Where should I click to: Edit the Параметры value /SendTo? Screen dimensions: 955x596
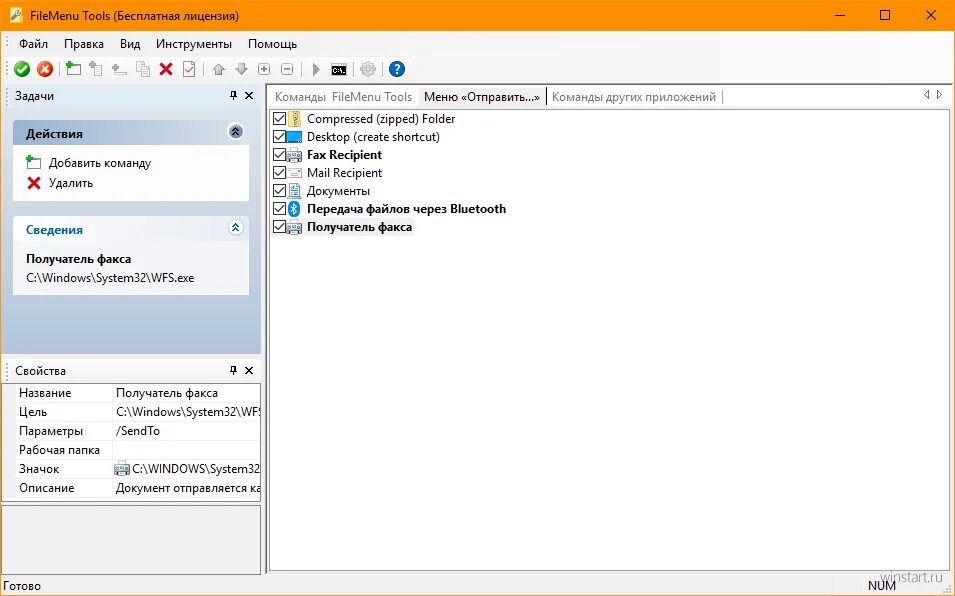[x=186, y=431]
